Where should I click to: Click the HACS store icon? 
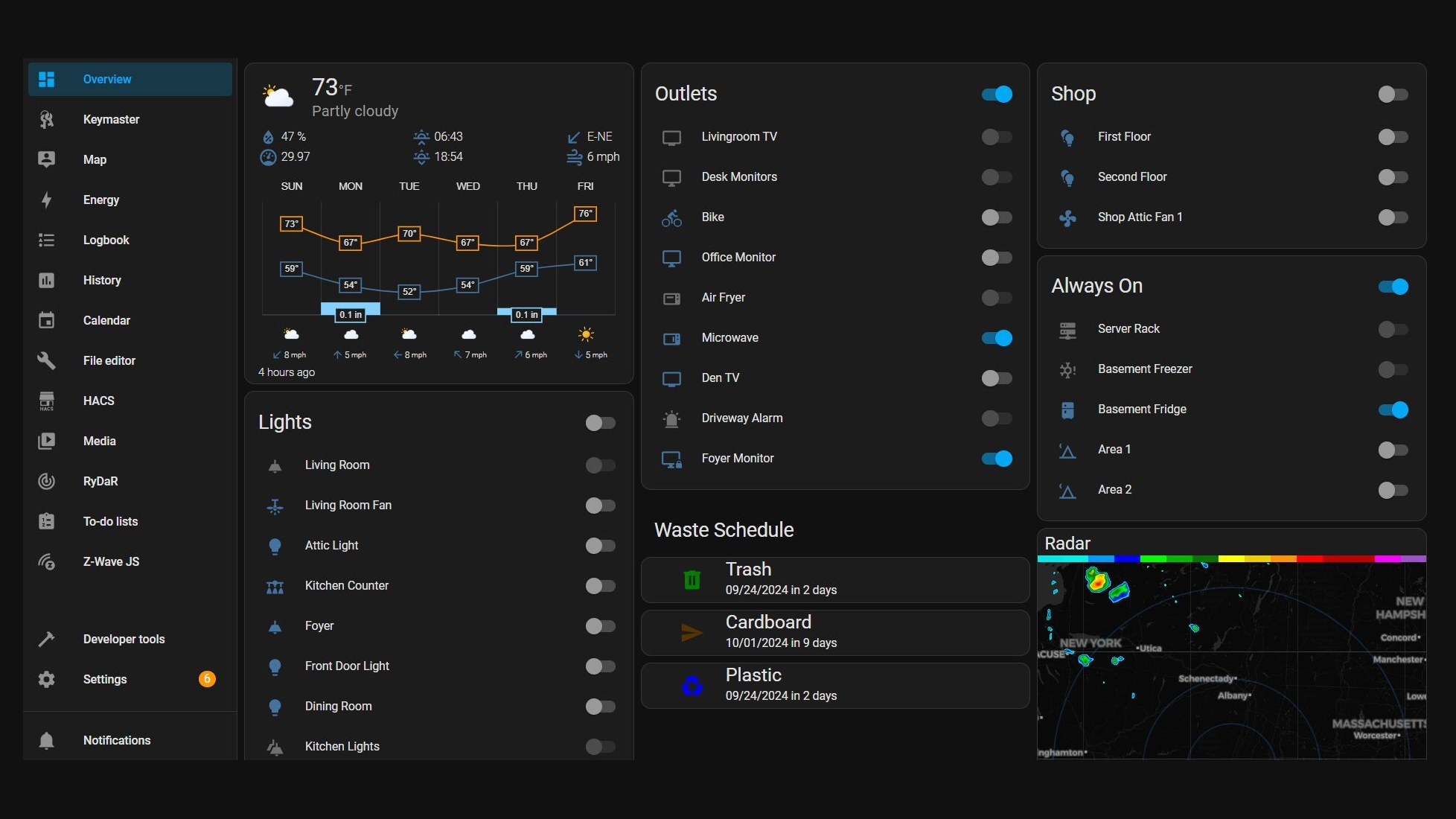[46, 401]
